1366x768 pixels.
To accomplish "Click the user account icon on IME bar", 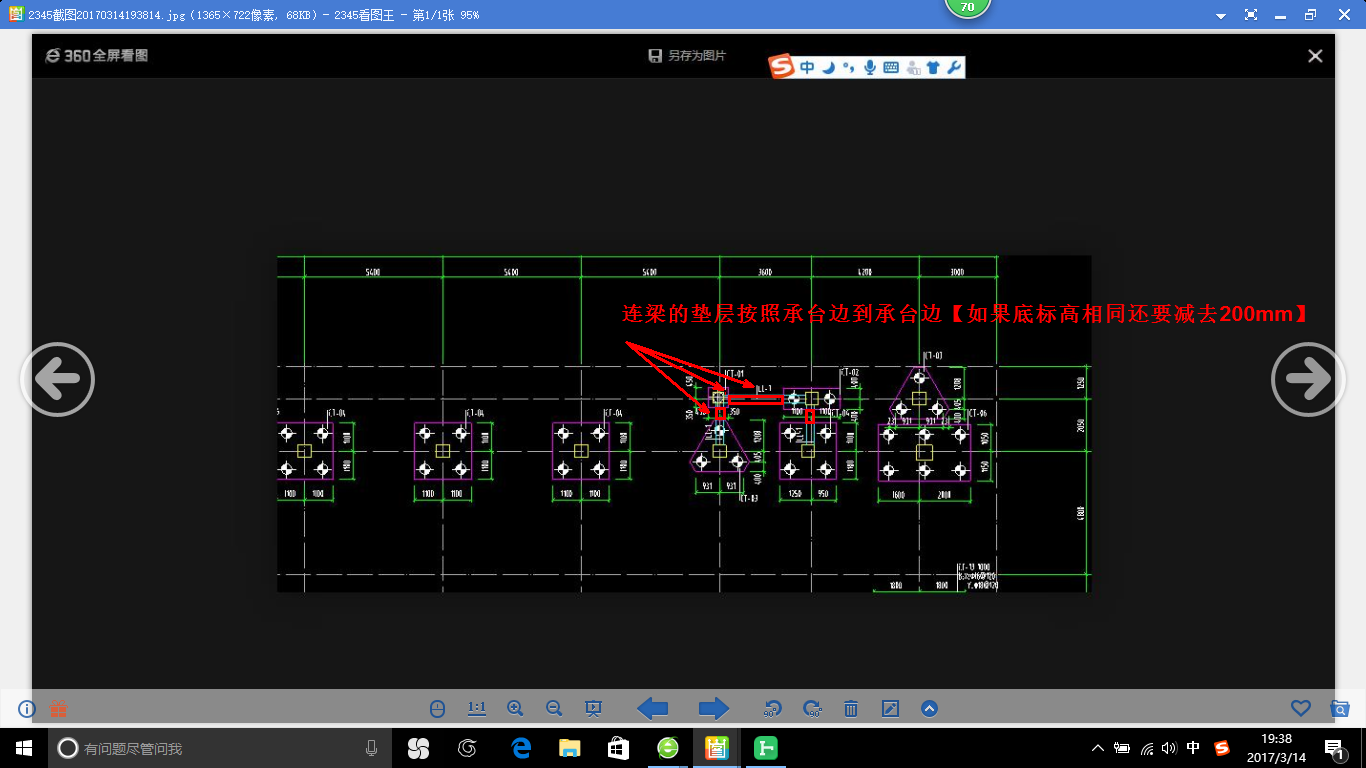I will pyautogui.click(x=913, y=68).
